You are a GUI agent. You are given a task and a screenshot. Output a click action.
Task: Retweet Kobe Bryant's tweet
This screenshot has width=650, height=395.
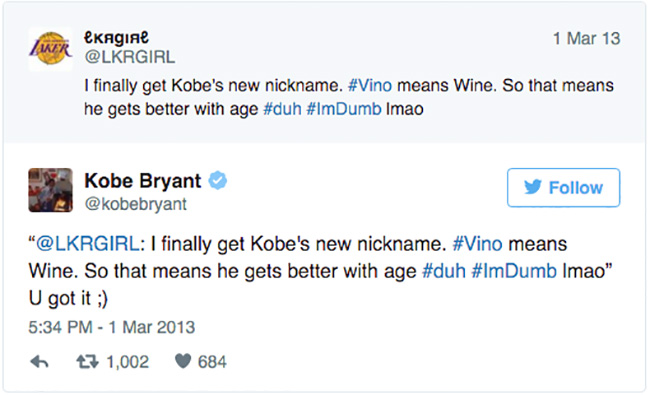click(x=87, y=362)
